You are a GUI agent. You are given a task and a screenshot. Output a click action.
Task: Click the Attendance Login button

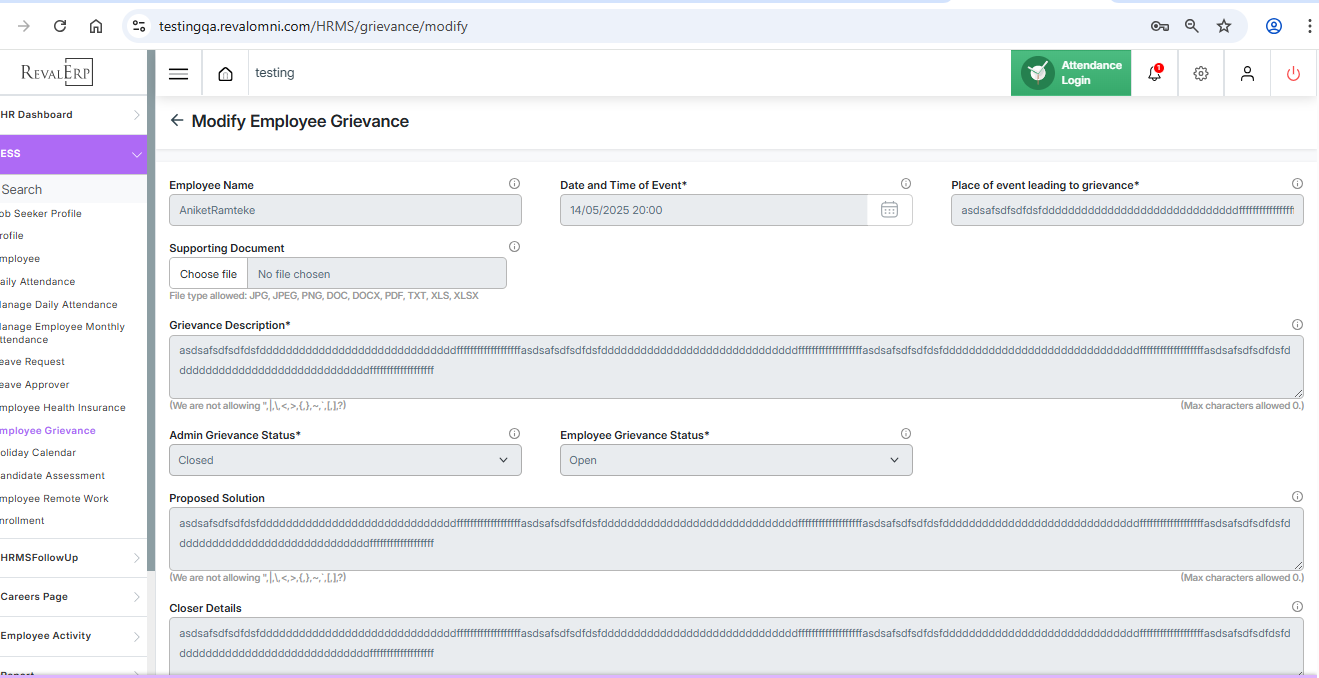tap(1071, 73)
